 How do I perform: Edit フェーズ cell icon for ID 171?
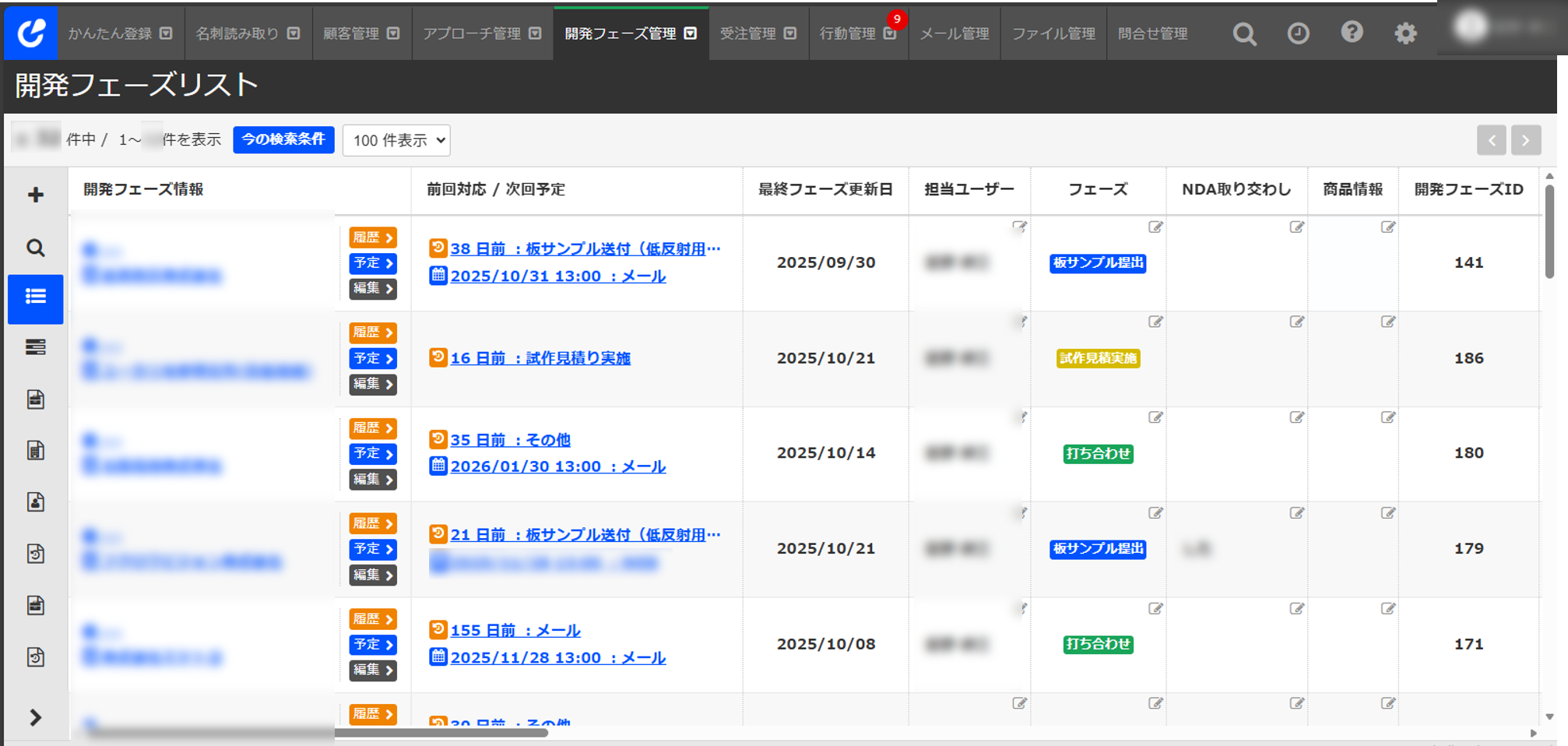tap(1155, 608)
